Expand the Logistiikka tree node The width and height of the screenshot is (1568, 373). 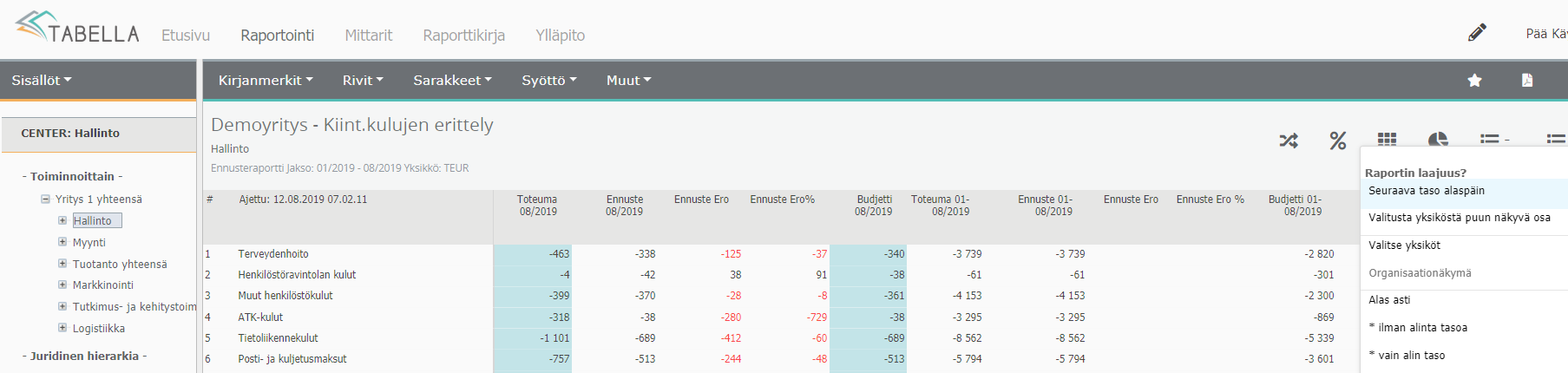coord(62,328)
